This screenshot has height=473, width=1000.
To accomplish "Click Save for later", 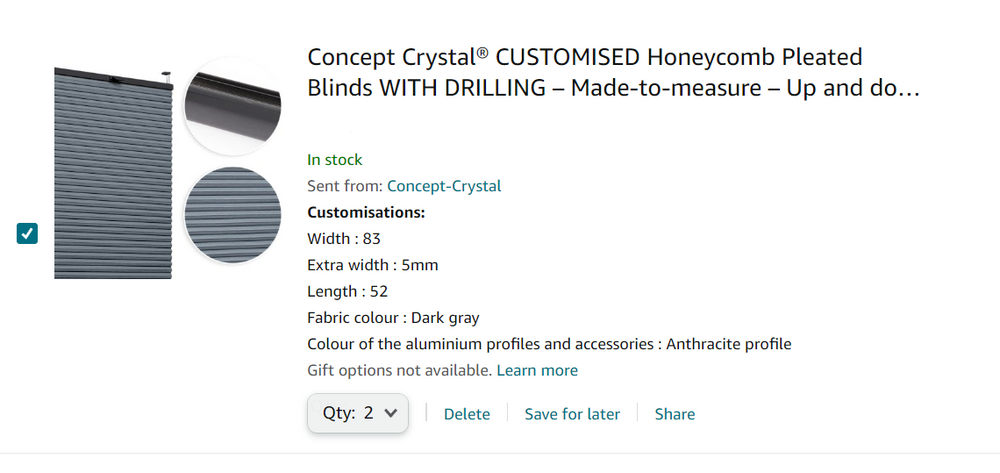I will point(572,414).
